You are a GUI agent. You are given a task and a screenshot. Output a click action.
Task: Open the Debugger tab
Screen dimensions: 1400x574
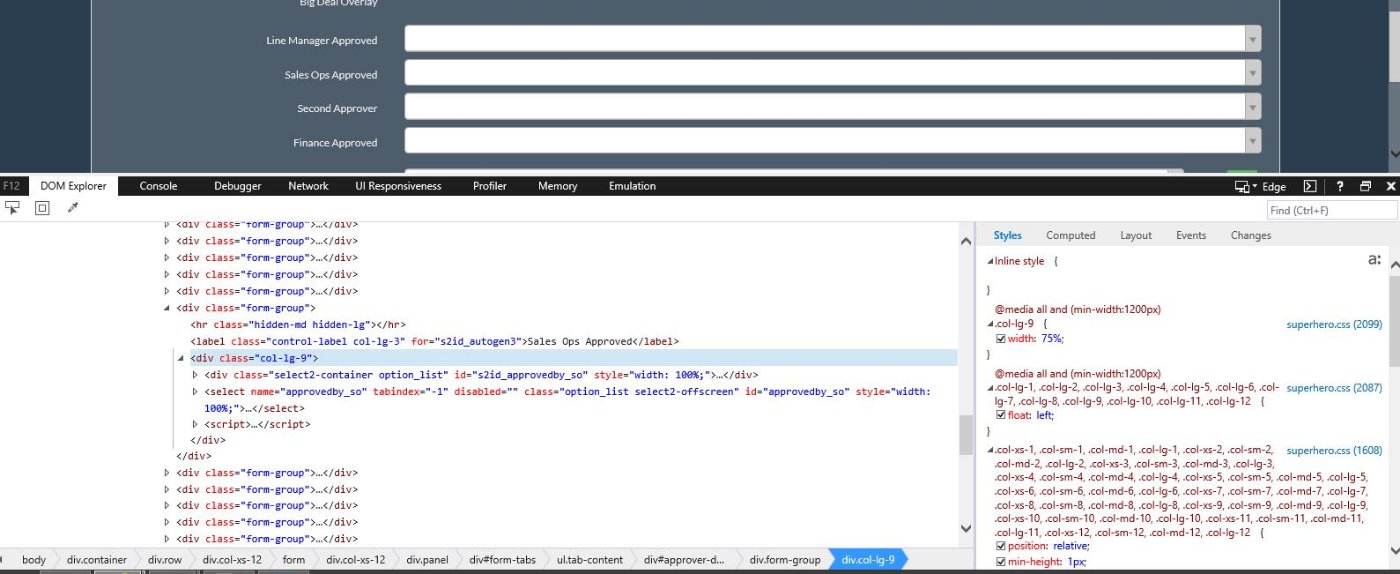[237, 186]
